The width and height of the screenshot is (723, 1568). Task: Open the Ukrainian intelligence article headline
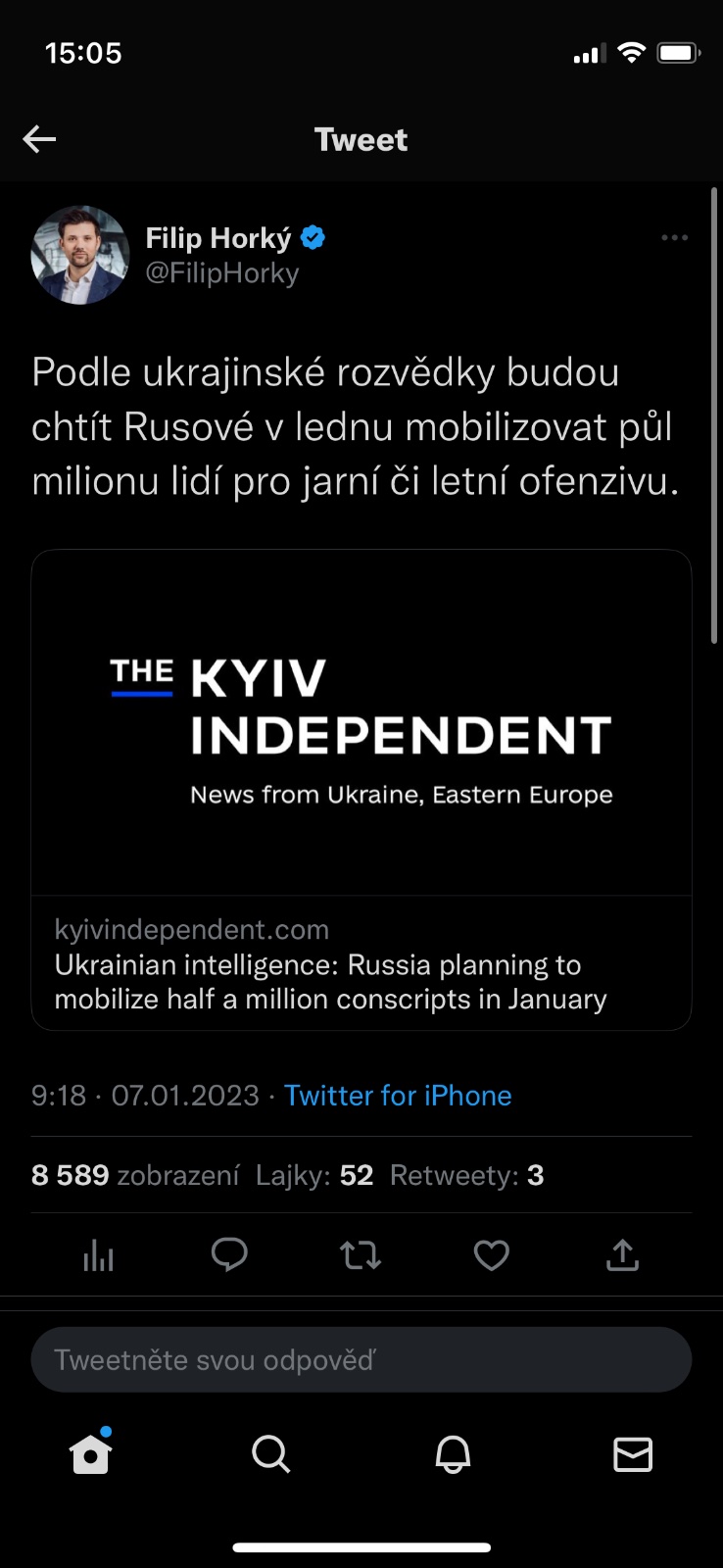(330, 982)
